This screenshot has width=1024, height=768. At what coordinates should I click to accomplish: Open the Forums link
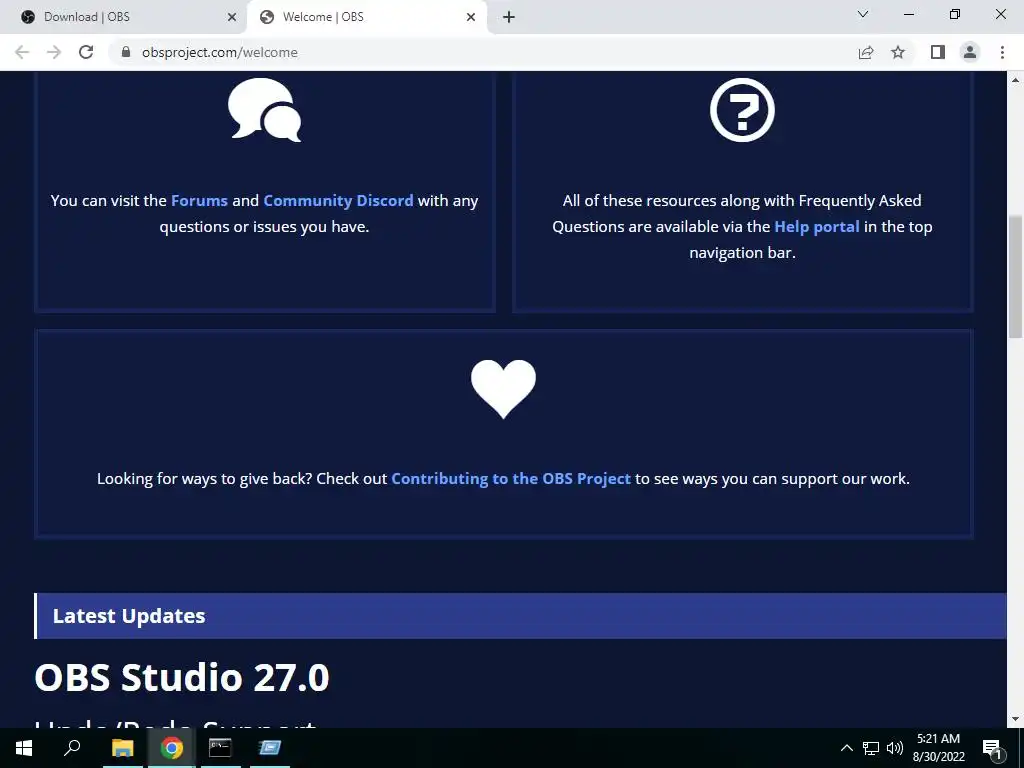click(199, 200)
